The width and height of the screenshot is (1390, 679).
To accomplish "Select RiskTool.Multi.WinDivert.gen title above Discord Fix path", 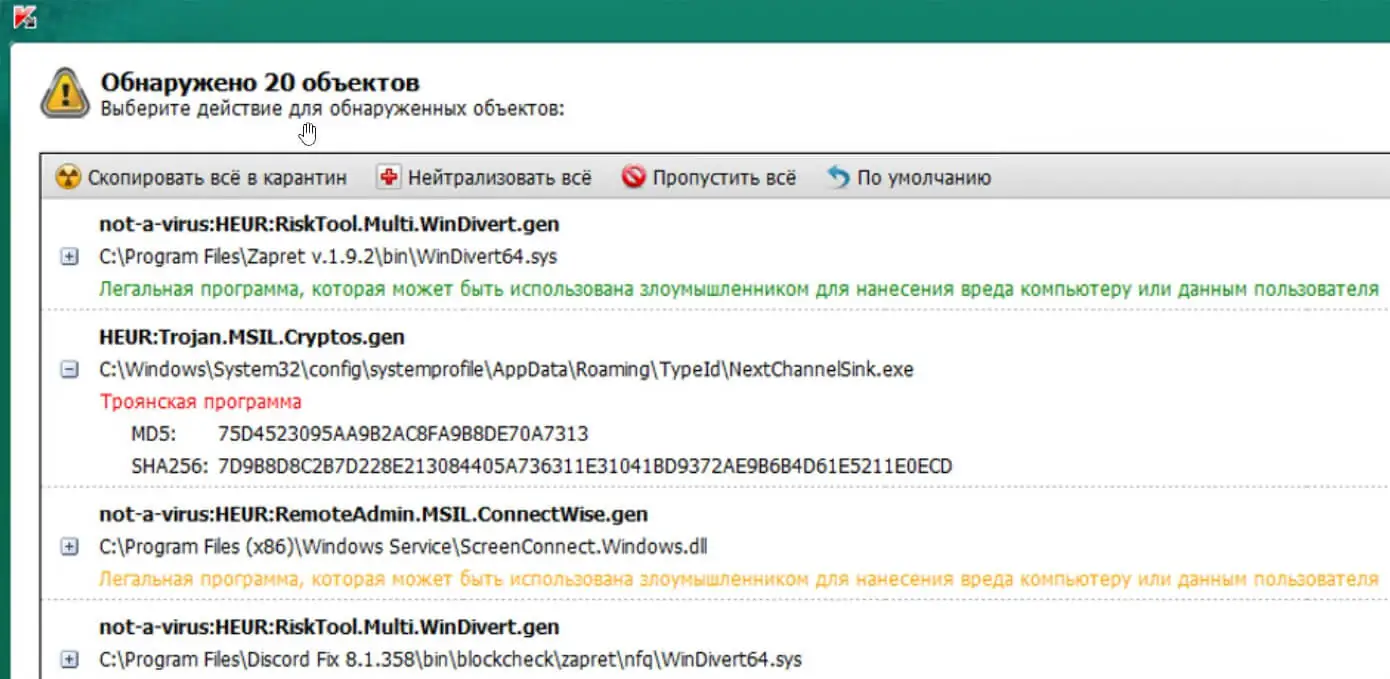I will (330, 627).
